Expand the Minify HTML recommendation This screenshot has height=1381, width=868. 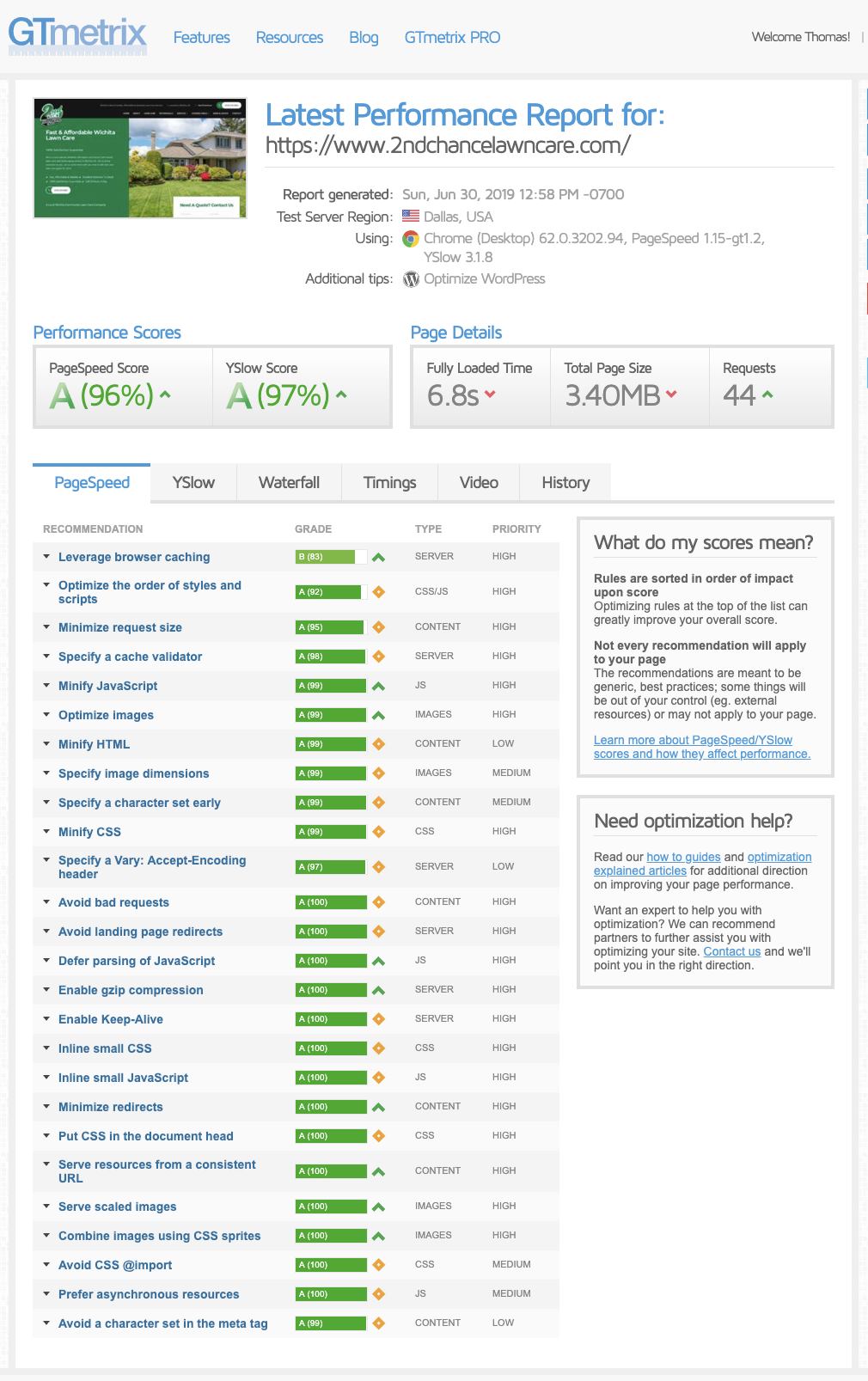click(46, 744)
